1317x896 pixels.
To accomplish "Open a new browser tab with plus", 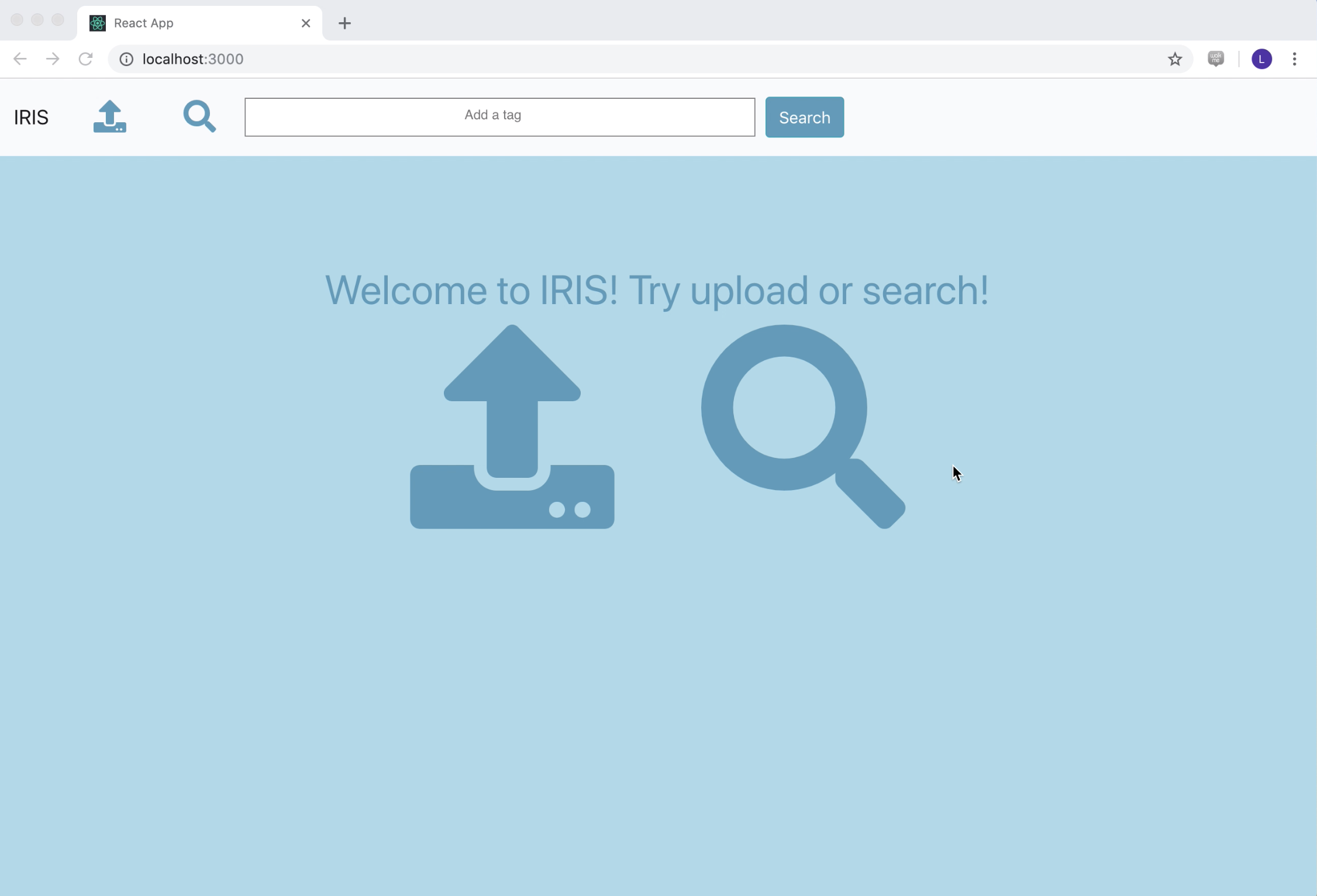I will pyautogui.click(x=344, y=23).
